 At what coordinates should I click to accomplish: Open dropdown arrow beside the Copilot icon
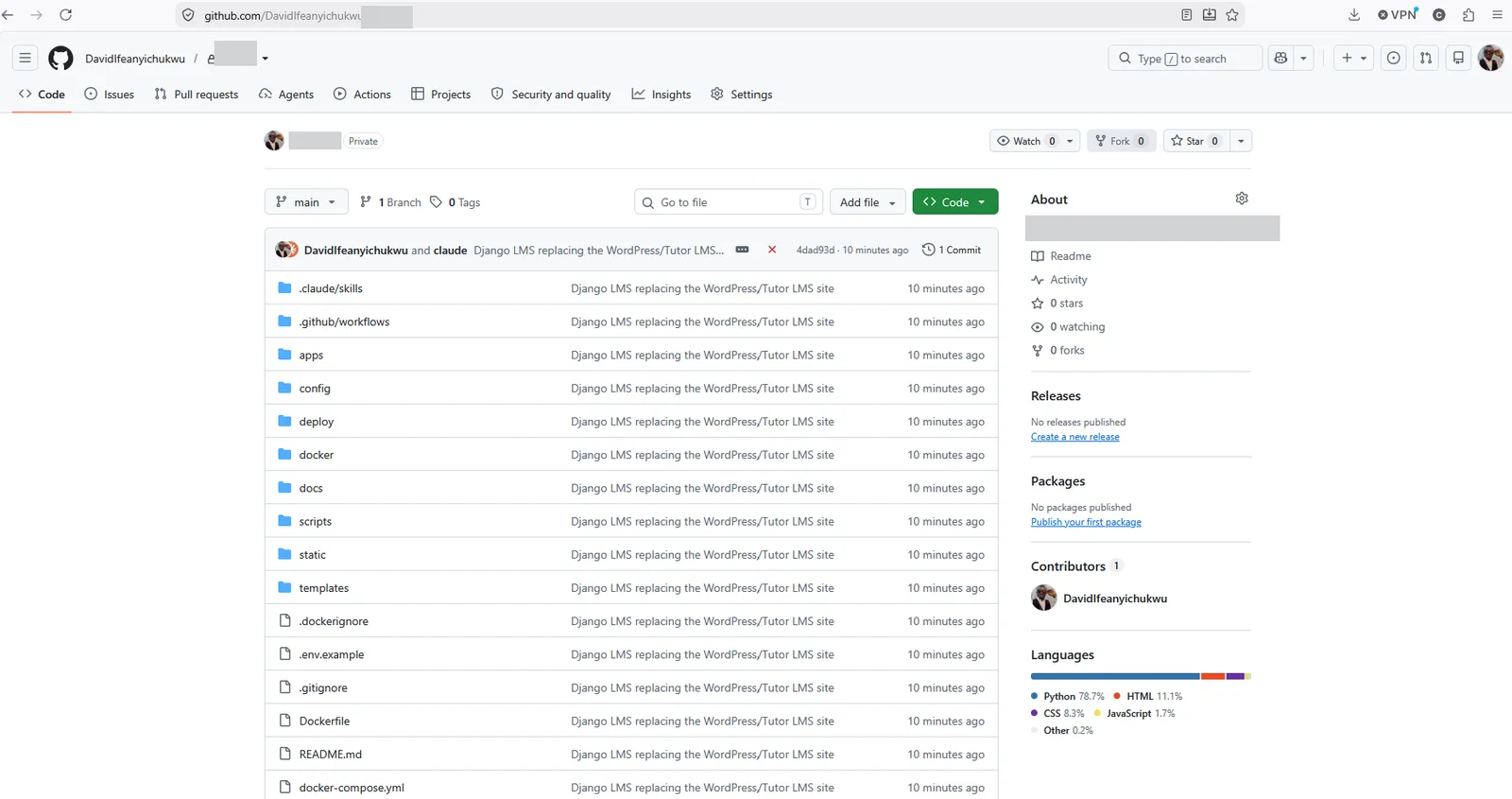1303,59
